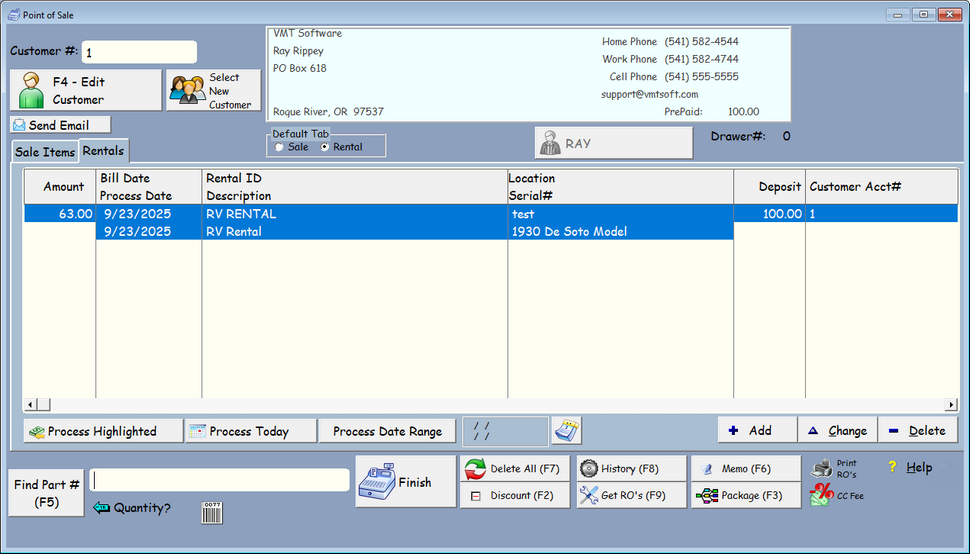Change the selected rental
The image size is (970, 554).
point(838,430)
